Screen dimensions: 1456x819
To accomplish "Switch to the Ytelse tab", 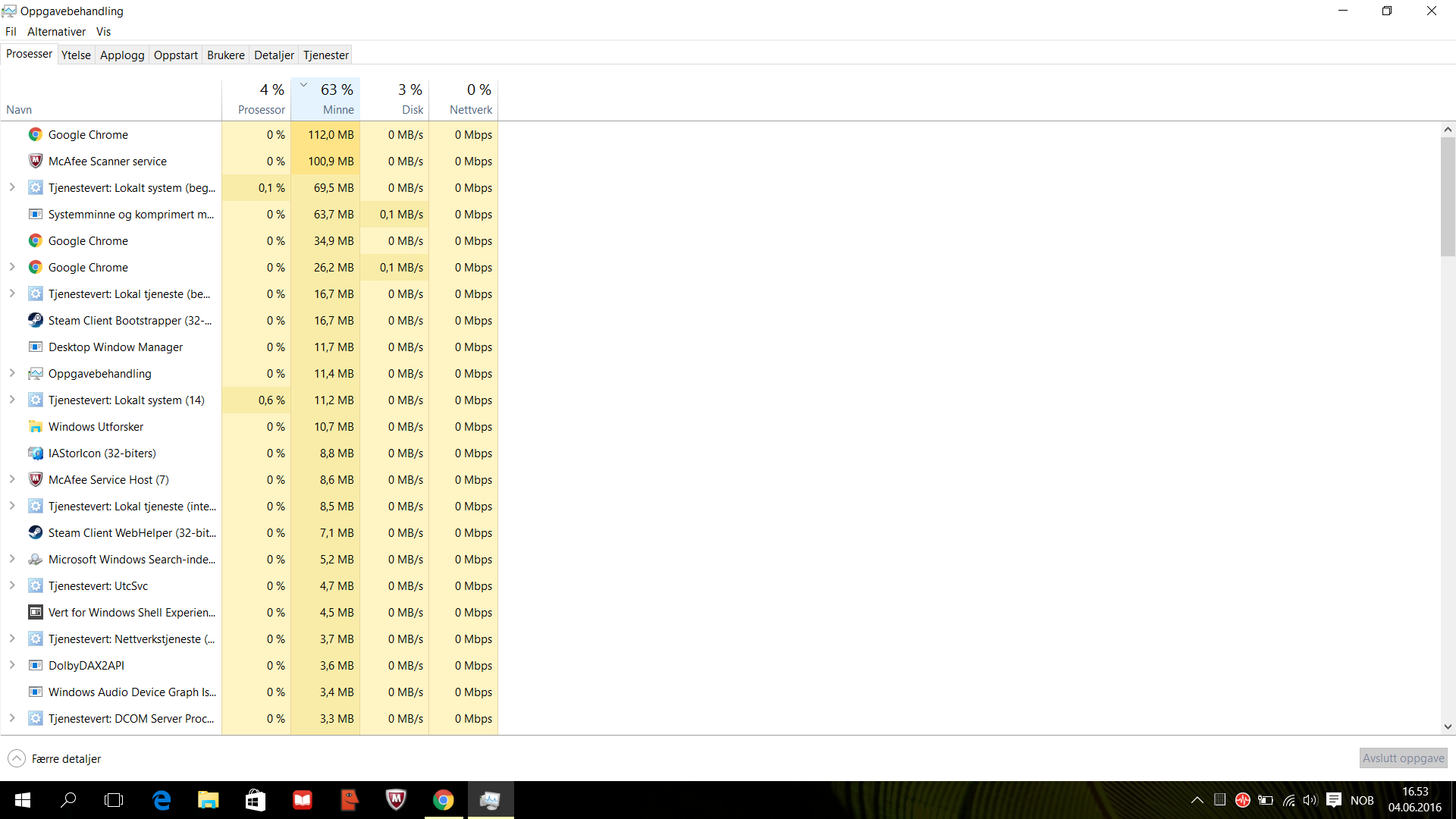I will tap(76, 55).
